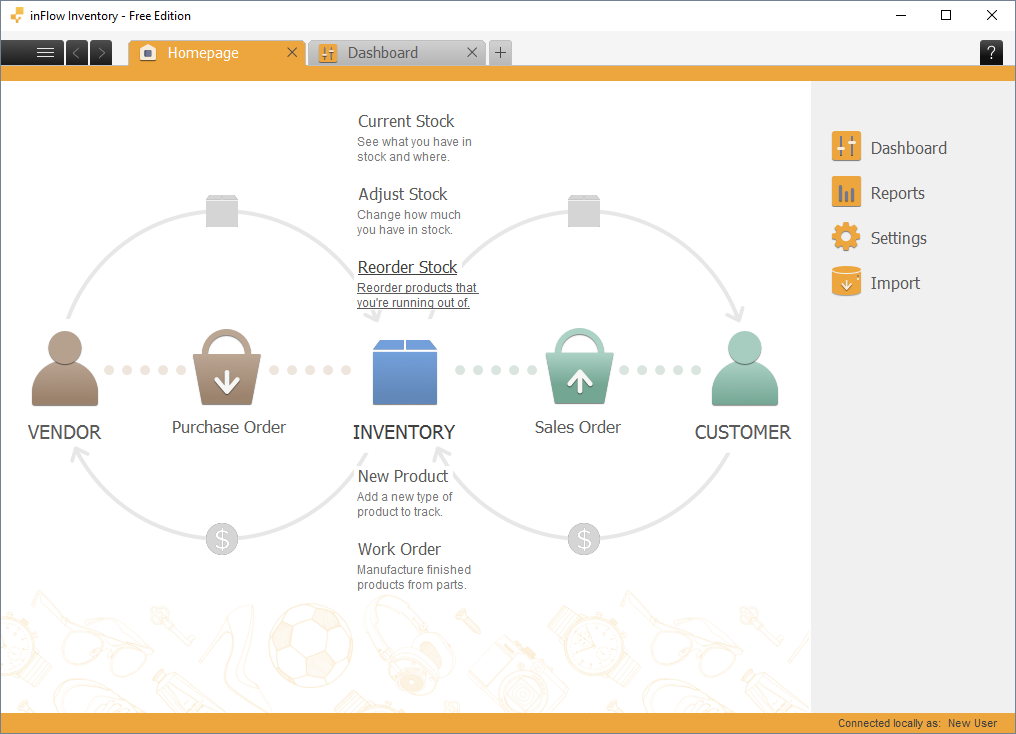Click the gray box icon above Purchase Order
This screenshot has height=734, width=1016.
click(x=222, y=211)
